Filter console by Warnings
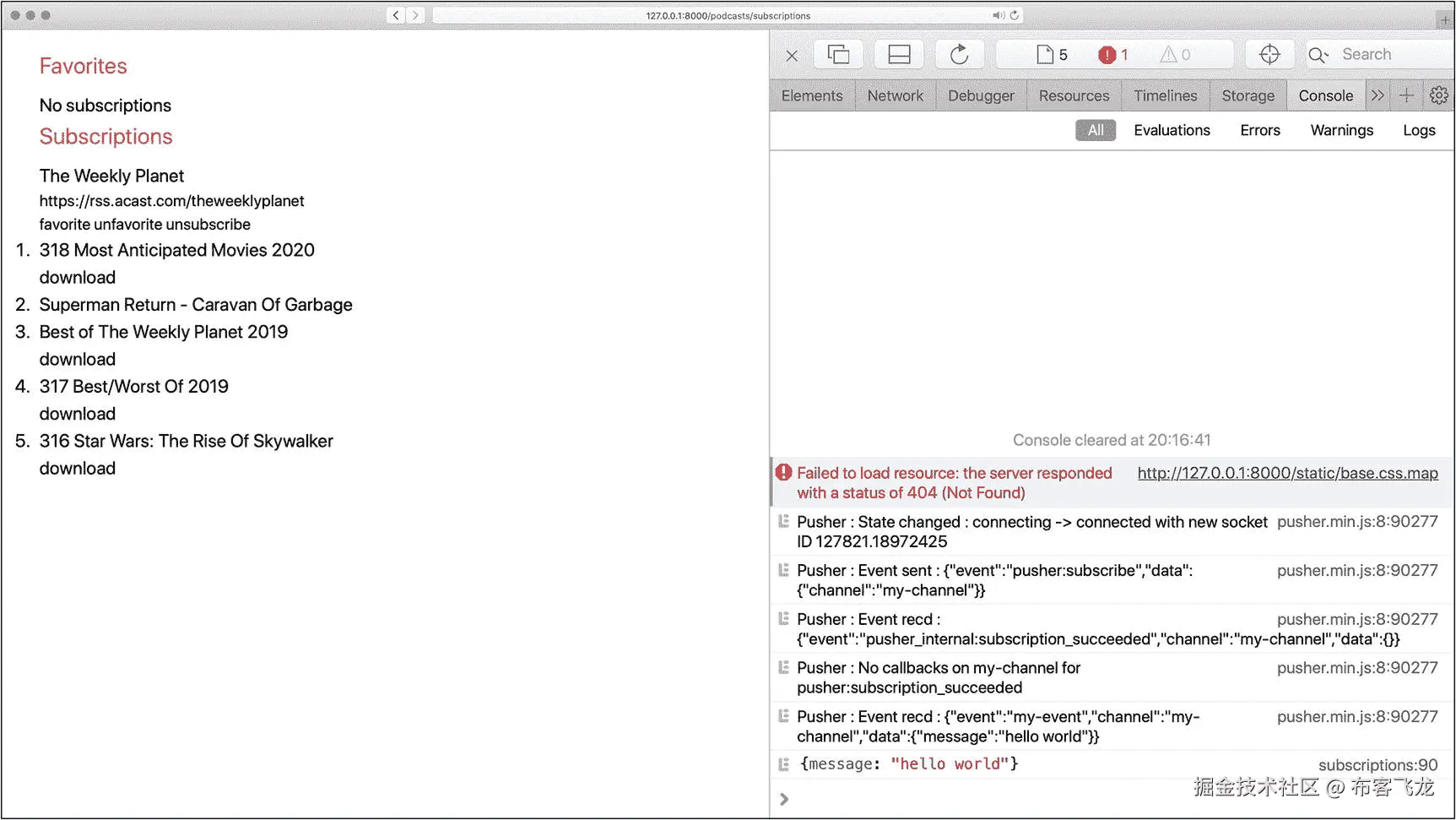 pyautogui.click(x=1342, y=130)
